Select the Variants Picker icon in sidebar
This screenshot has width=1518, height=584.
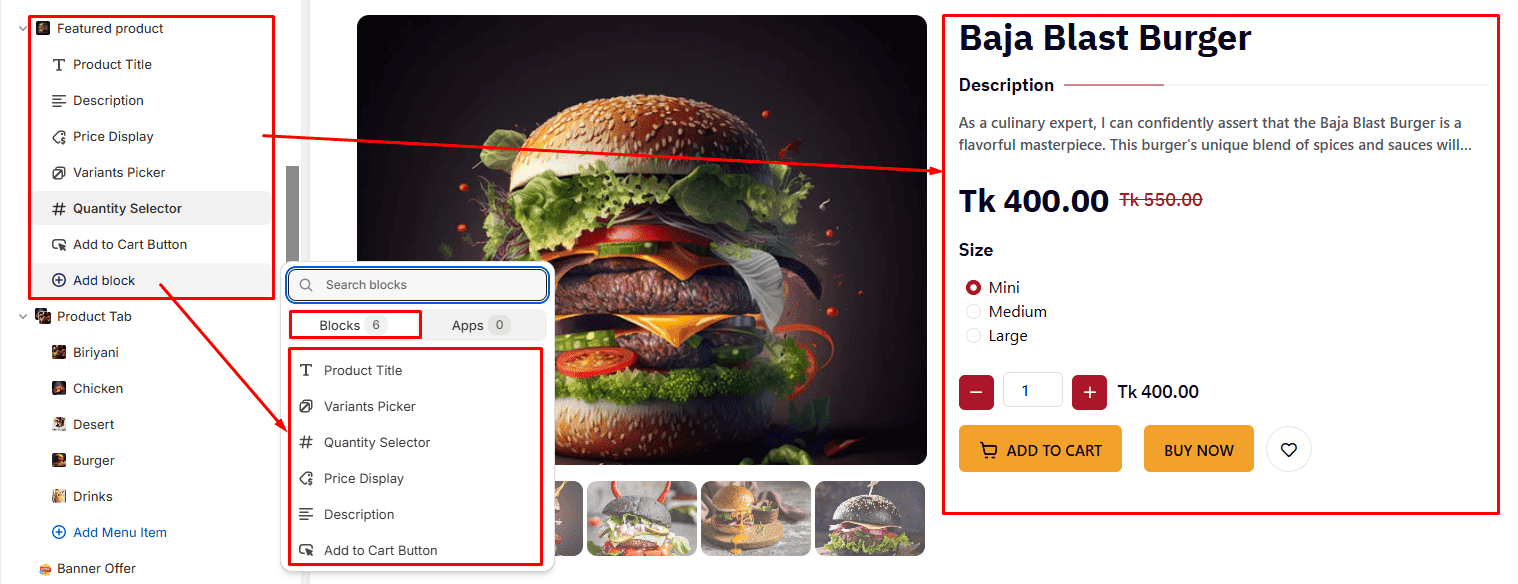point(59,173)
